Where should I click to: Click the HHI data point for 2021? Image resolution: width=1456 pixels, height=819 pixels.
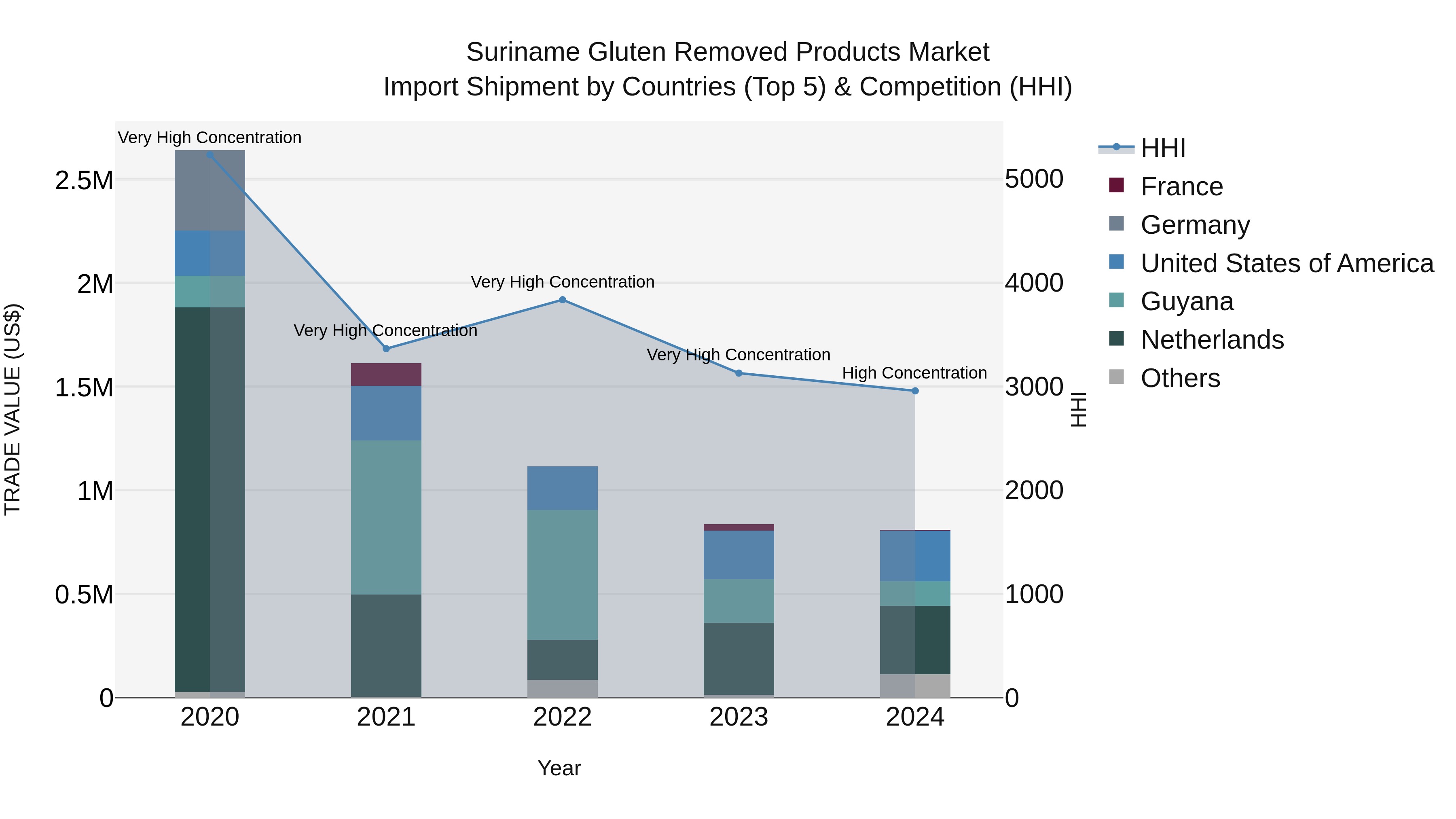coord(387,349)
